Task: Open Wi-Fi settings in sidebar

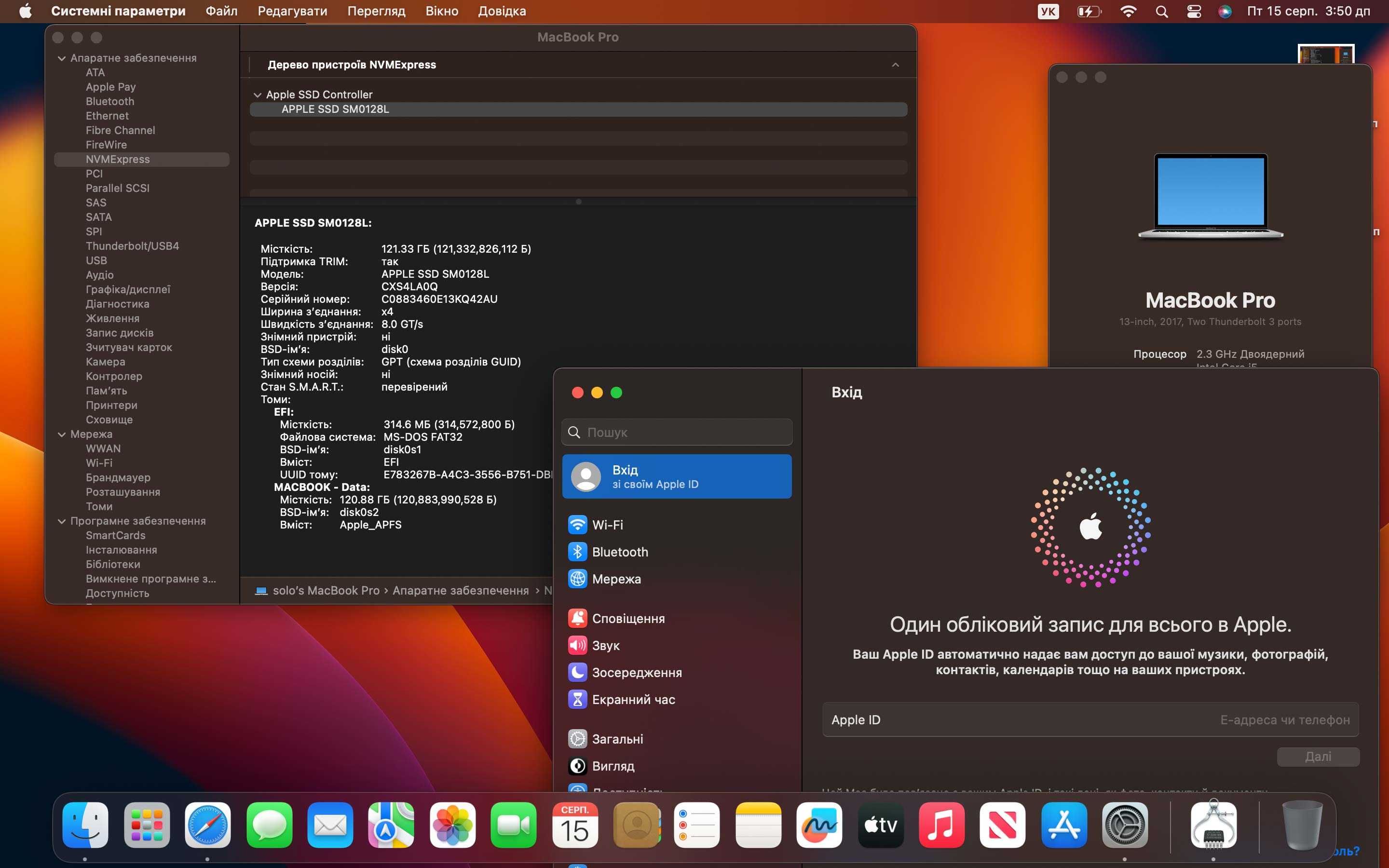Action: pyautogui.click(x=677, y=525)
